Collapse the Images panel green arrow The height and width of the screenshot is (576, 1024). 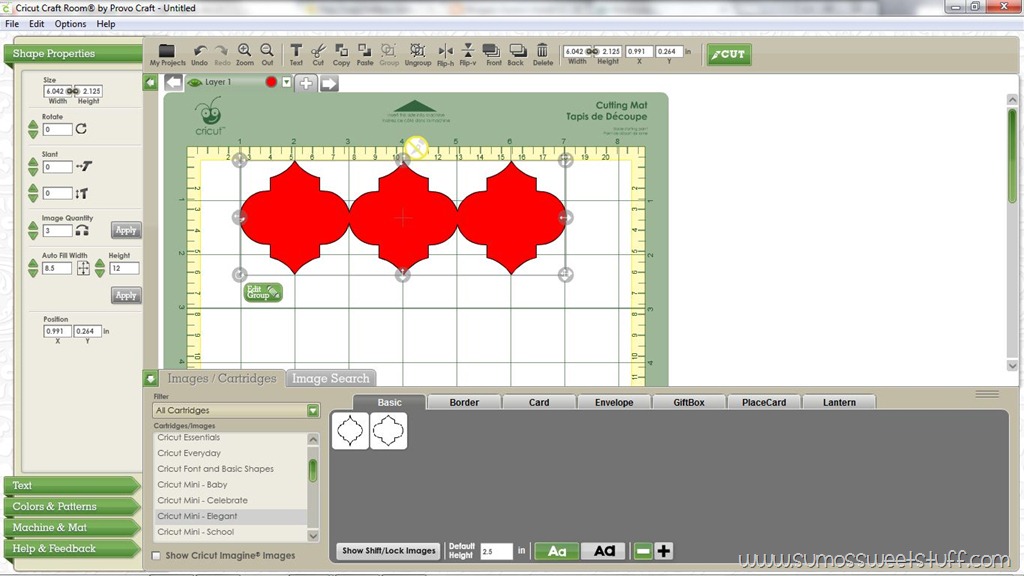click(150, 378)
